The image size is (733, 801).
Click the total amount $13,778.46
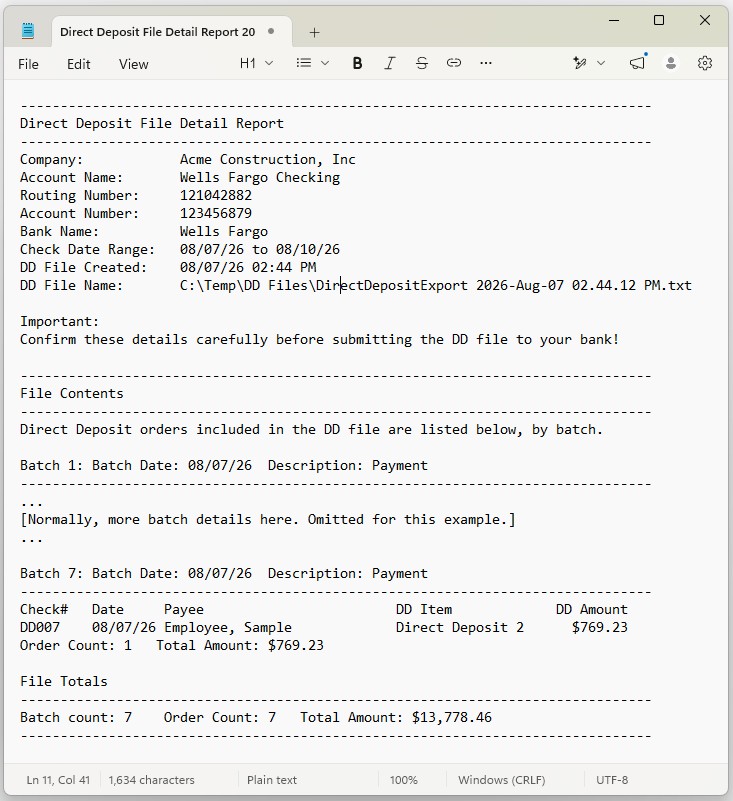point(452,717)
